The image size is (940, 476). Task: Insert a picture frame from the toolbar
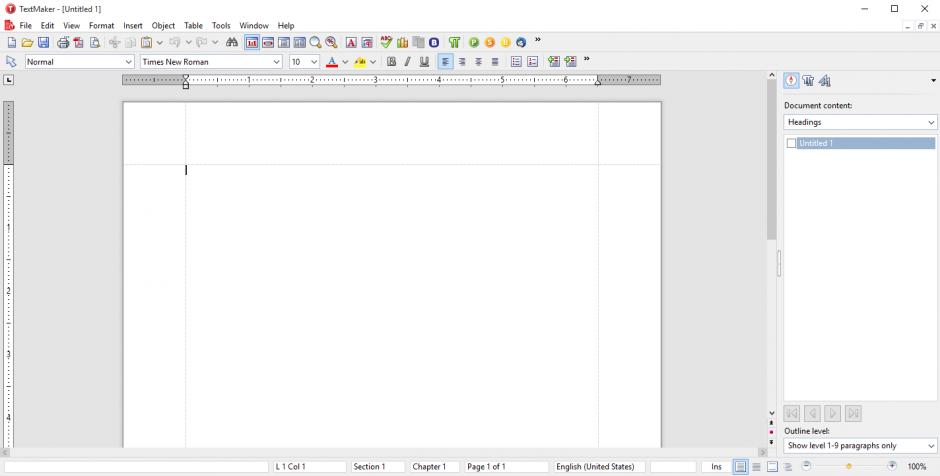point(367,43)
